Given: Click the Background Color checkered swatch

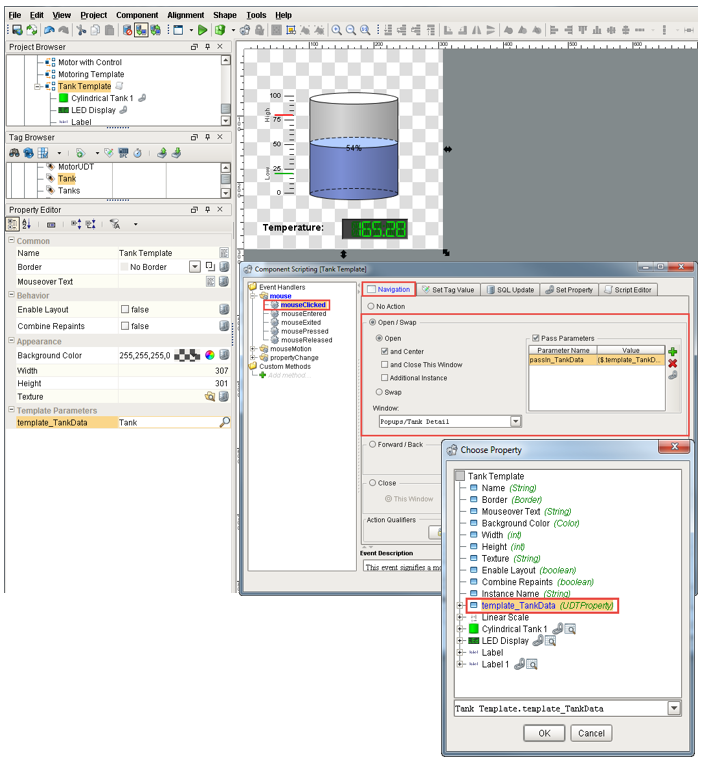Looking at the screenshot, I should tap(187, 355).
